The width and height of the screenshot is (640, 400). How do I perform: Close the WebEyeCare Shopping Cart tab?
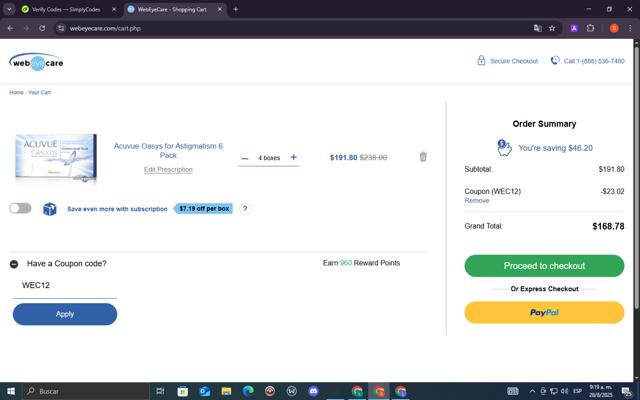(220, 9)
